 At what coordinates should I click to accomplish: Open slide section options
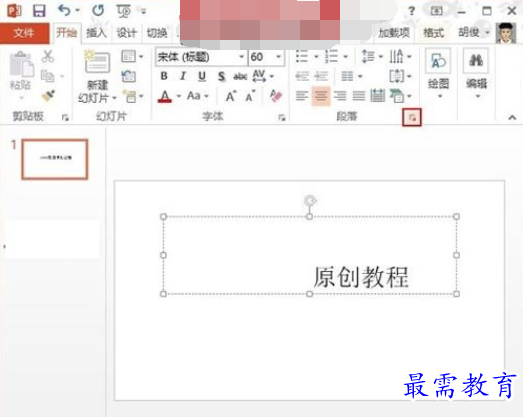(x=133, y=96)
